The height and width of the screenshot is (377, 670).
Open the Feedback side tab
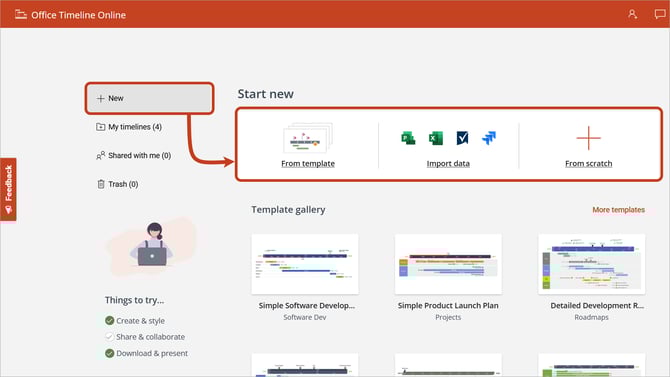9,189
